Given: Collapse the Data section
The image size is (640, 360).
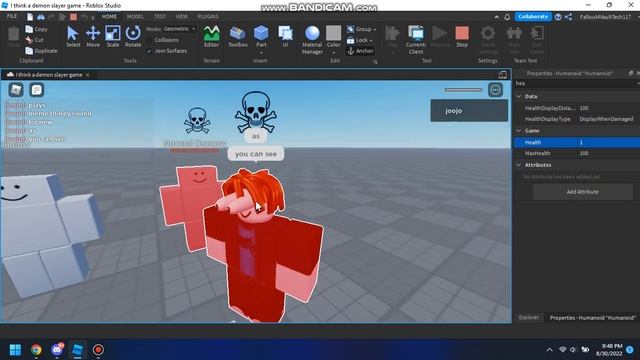Looking at the screenshot, I should 519,96.
